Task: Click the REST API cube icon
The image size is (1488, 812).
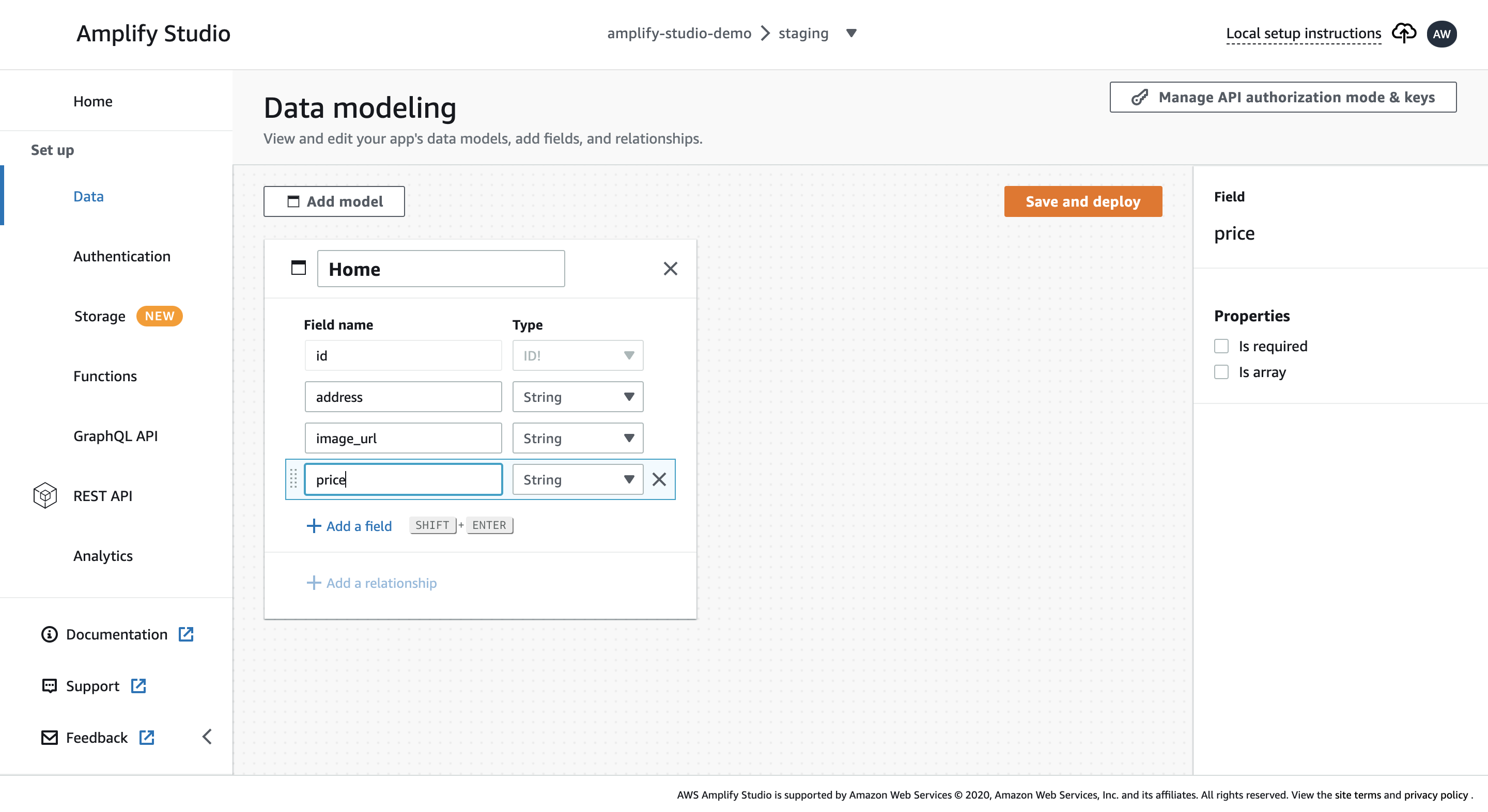Action: [x=45, y=495]
